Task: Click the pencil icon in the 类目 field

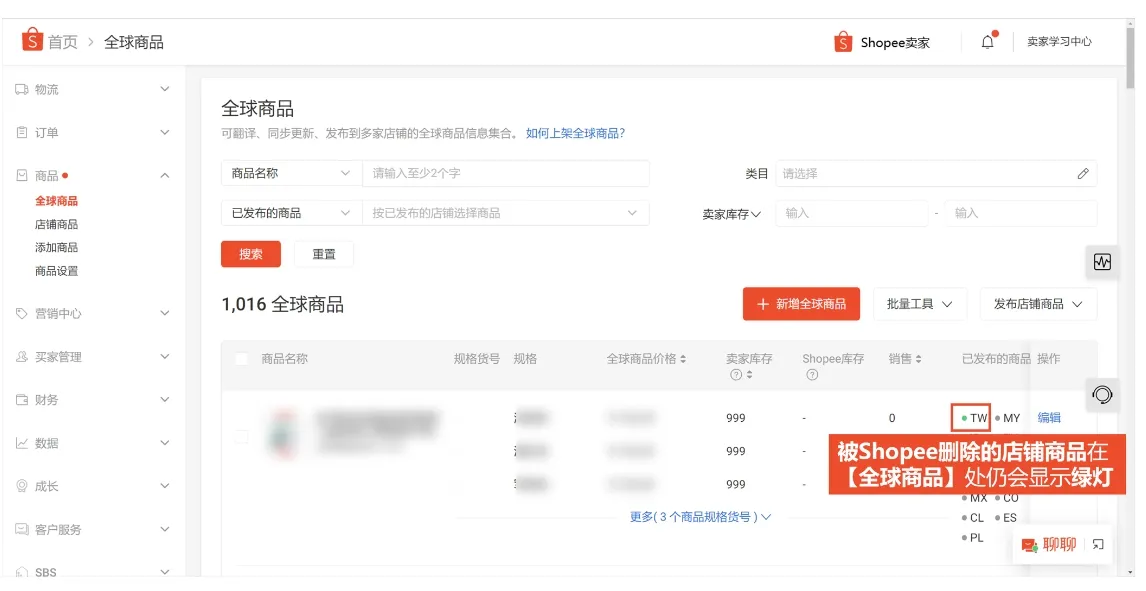Action: click(x=1082, y=173)
